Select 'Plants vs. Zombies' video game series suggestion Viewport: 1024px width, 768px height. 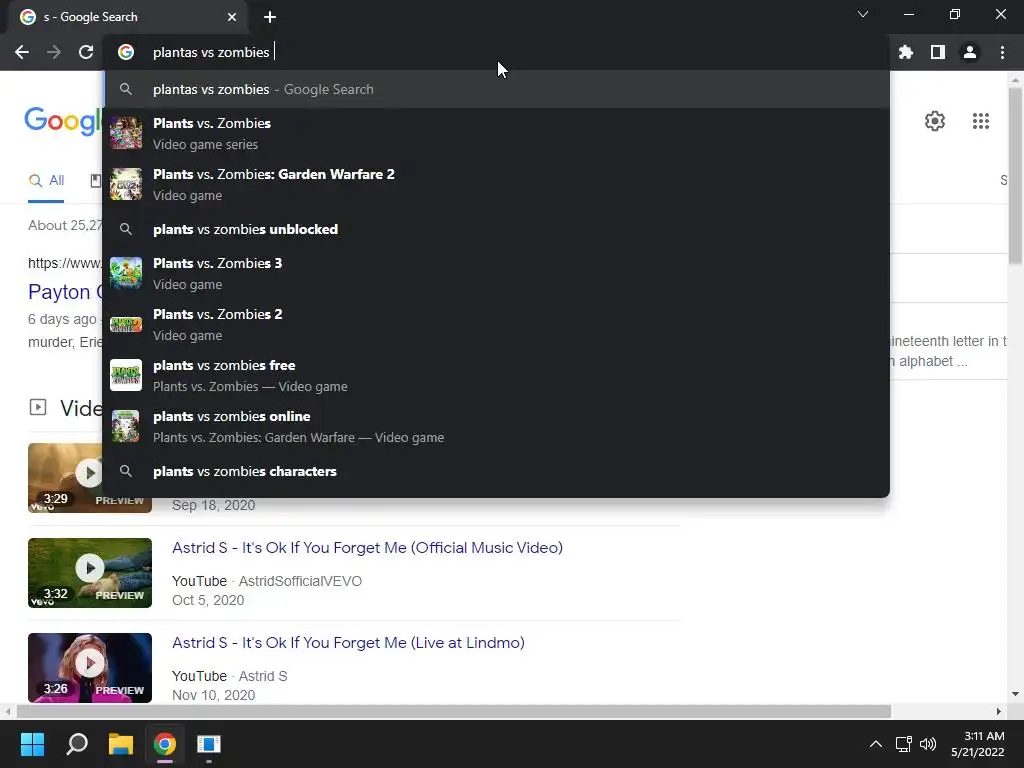[x=496, y=133]
